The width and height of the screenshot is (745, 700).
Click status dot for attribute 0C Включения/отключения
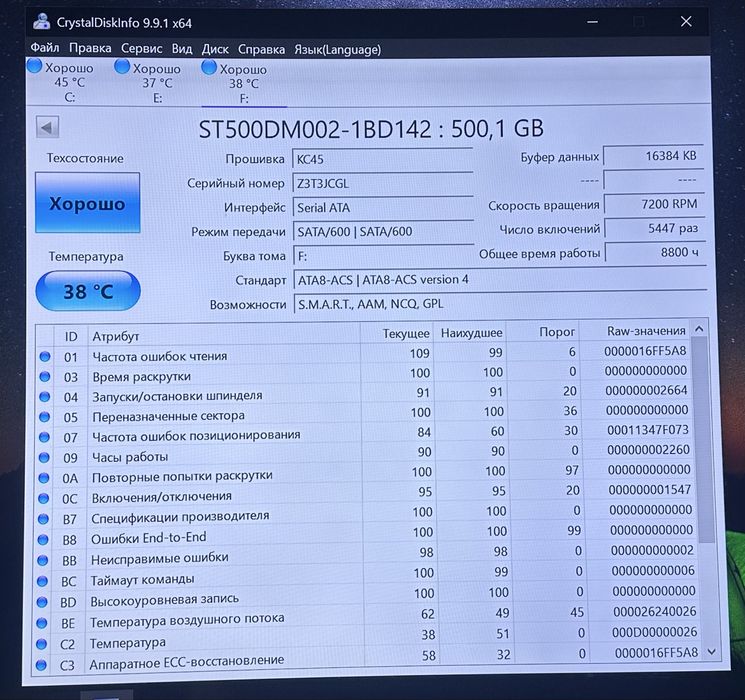tap(44, 498)
